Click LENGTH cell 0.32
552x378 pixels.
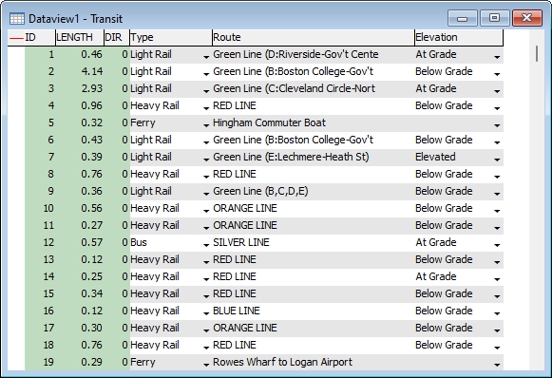[80, 123]
